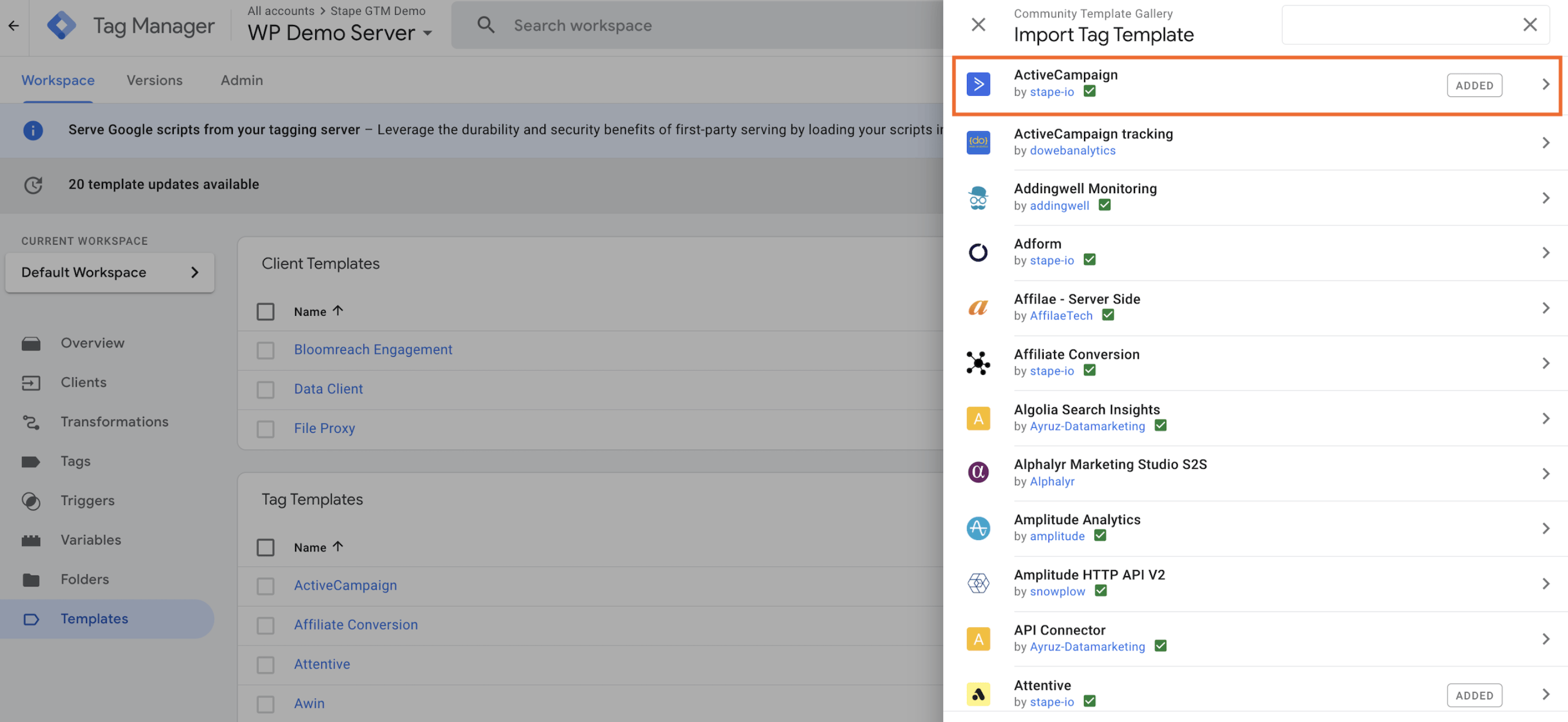Close the Import Tag Template panel
1568x722 pixels.
point(978,25)
